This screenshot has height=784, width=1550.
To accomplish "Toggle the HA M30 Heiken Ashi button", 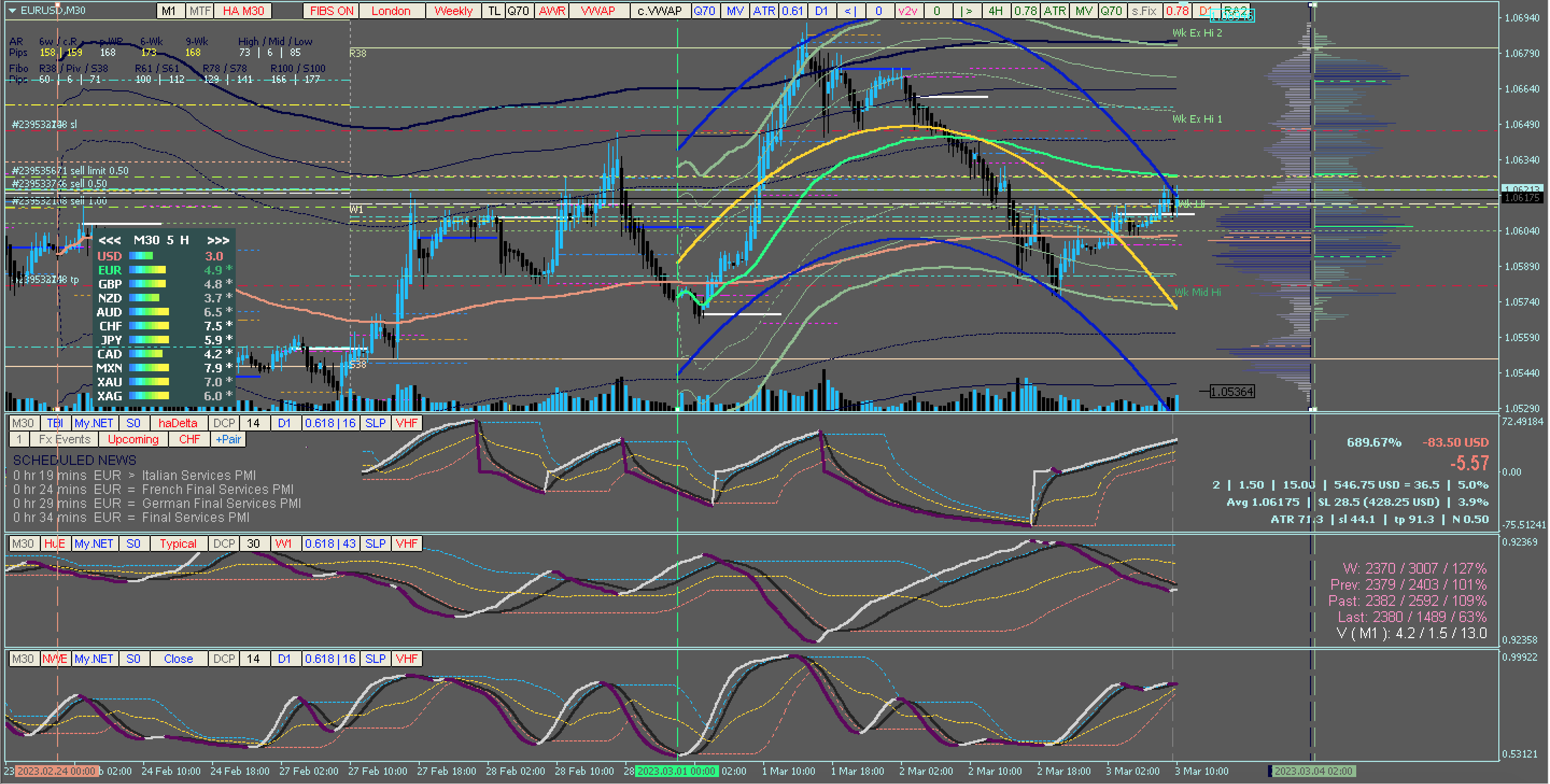I will pyautogui.click(x=243, y=11).
